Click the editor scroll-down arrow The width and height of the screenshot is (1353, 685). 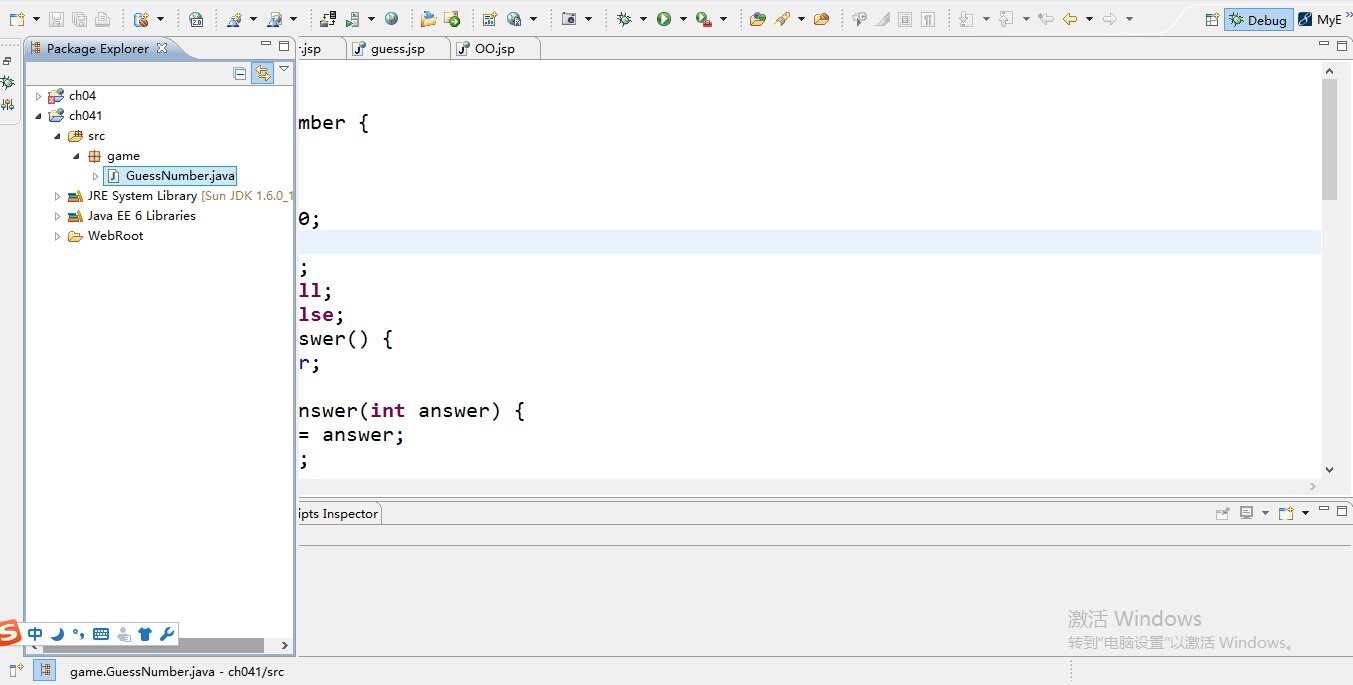[1329, 469]
